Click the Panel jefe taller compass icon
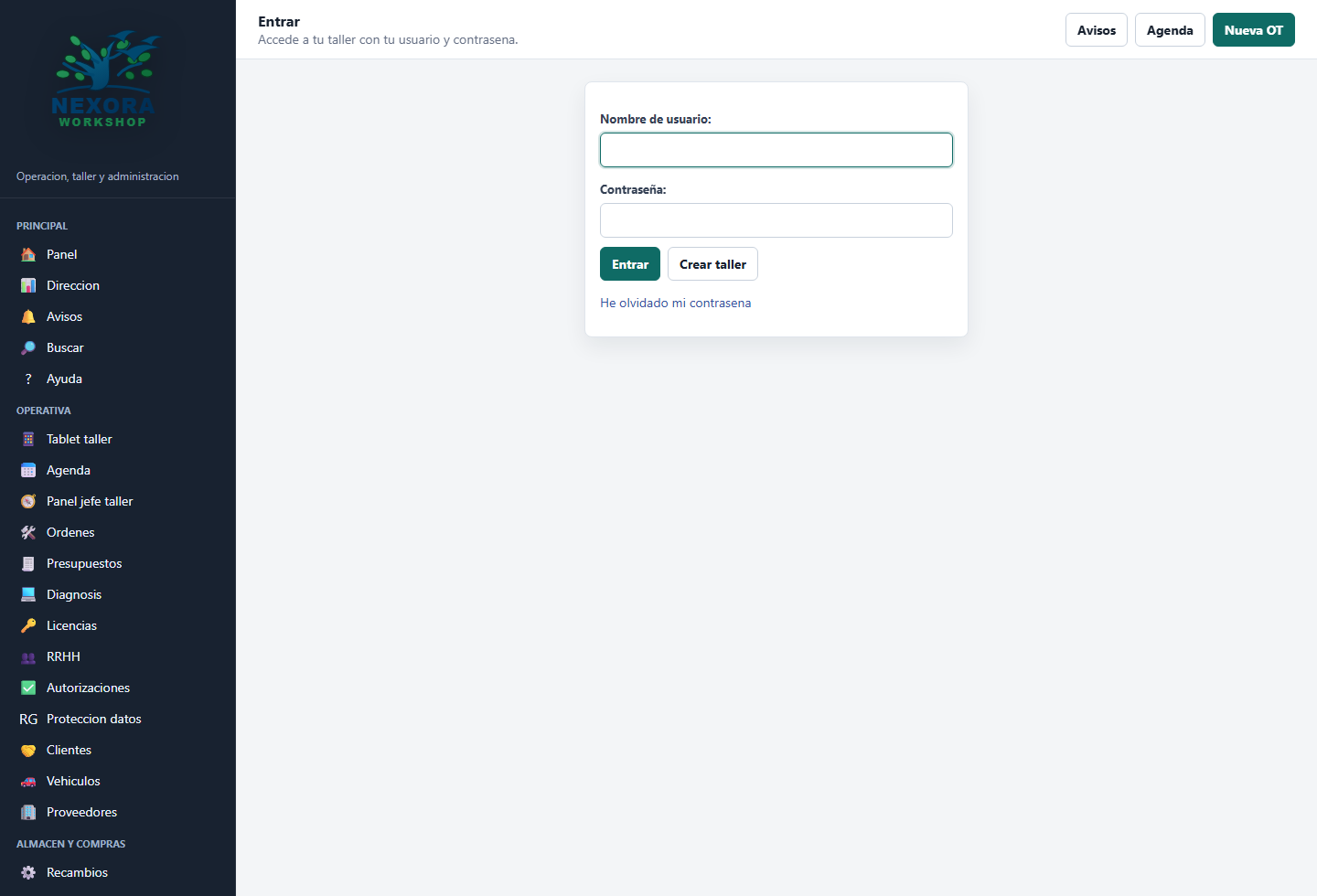1317x896 pixels. tap(28, 501)
